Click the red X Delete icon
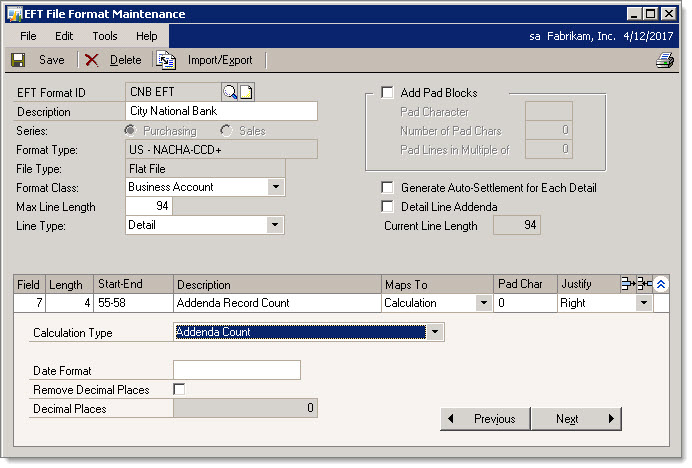Image resolution: width=692 pixels, height=468 pixels. (91, 60)
